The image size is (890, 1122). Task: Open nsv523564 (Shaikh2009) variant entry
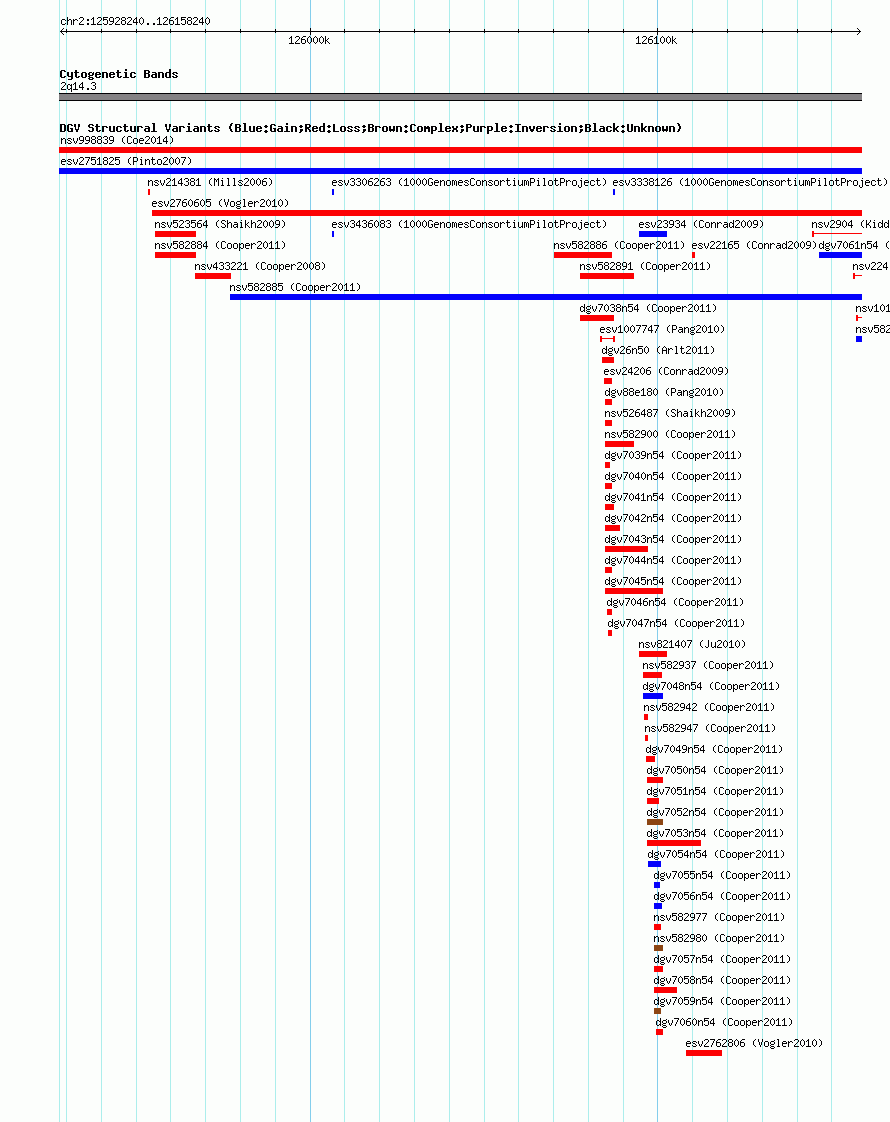point(220,224)
